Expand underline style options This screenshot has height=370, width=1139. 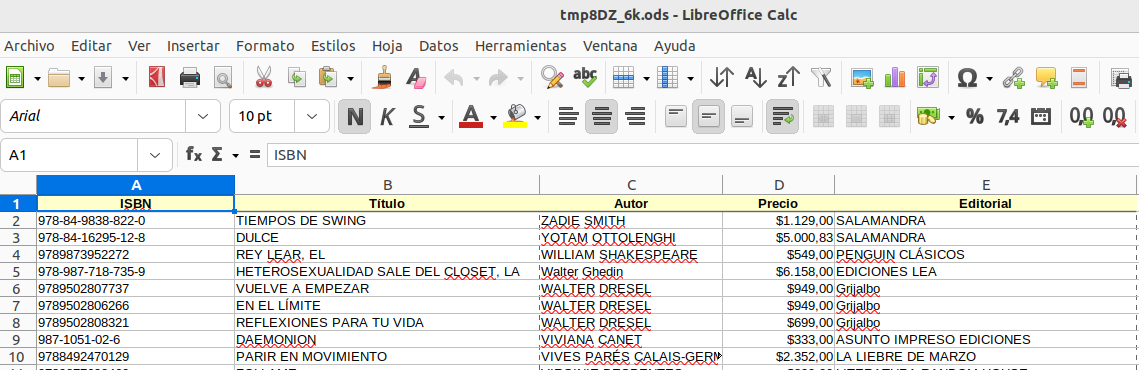click(441, 117)
